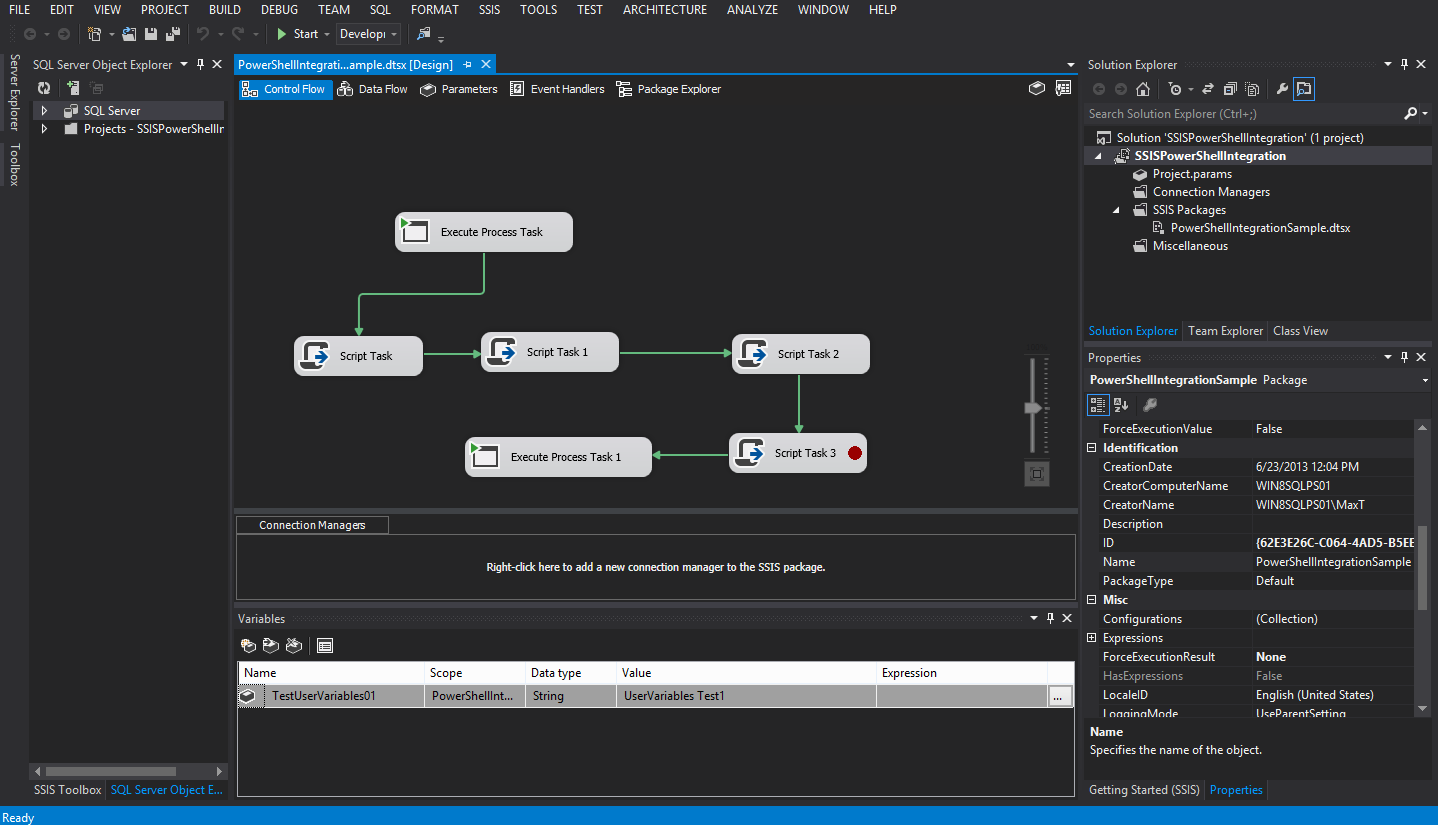The height and width of the screenshot is (825, 1438).
Task: Collapse the SSIS Packages folder
Action: [x=1117, y=210]
